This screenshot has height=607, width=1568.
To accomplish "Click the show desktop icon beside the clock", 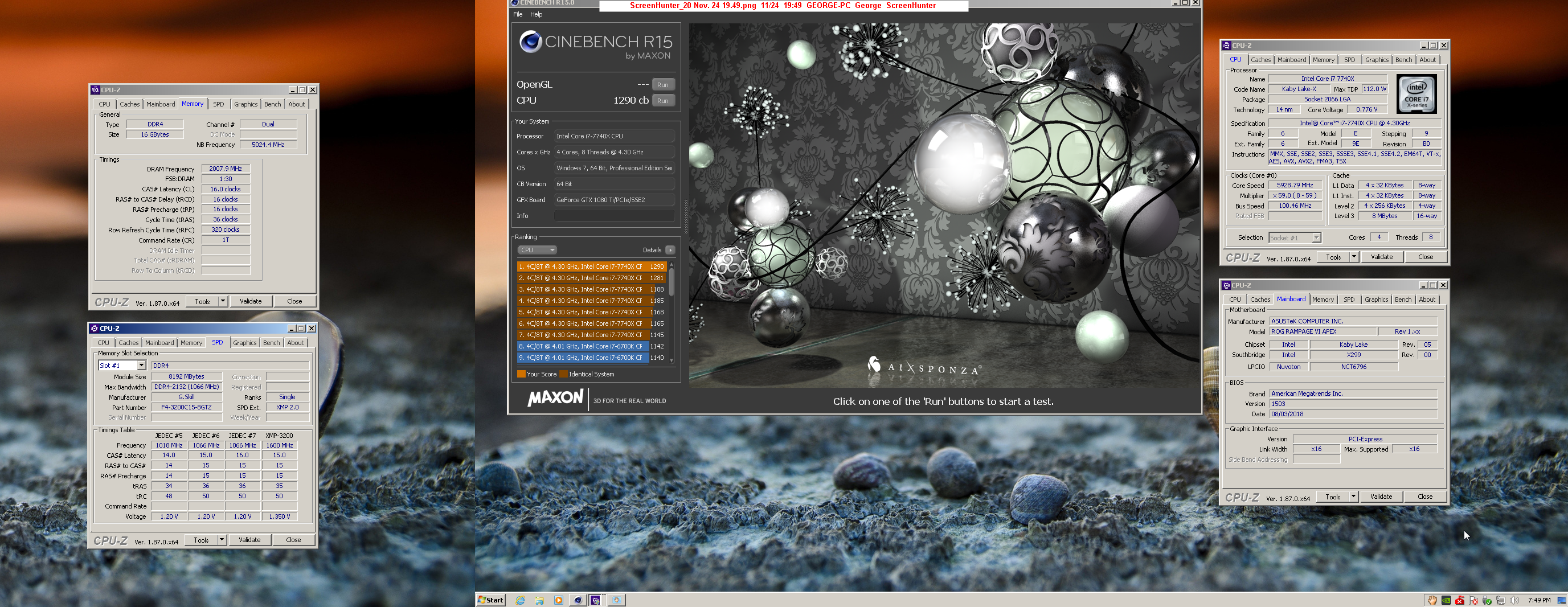I will (x=1561, y=600).
